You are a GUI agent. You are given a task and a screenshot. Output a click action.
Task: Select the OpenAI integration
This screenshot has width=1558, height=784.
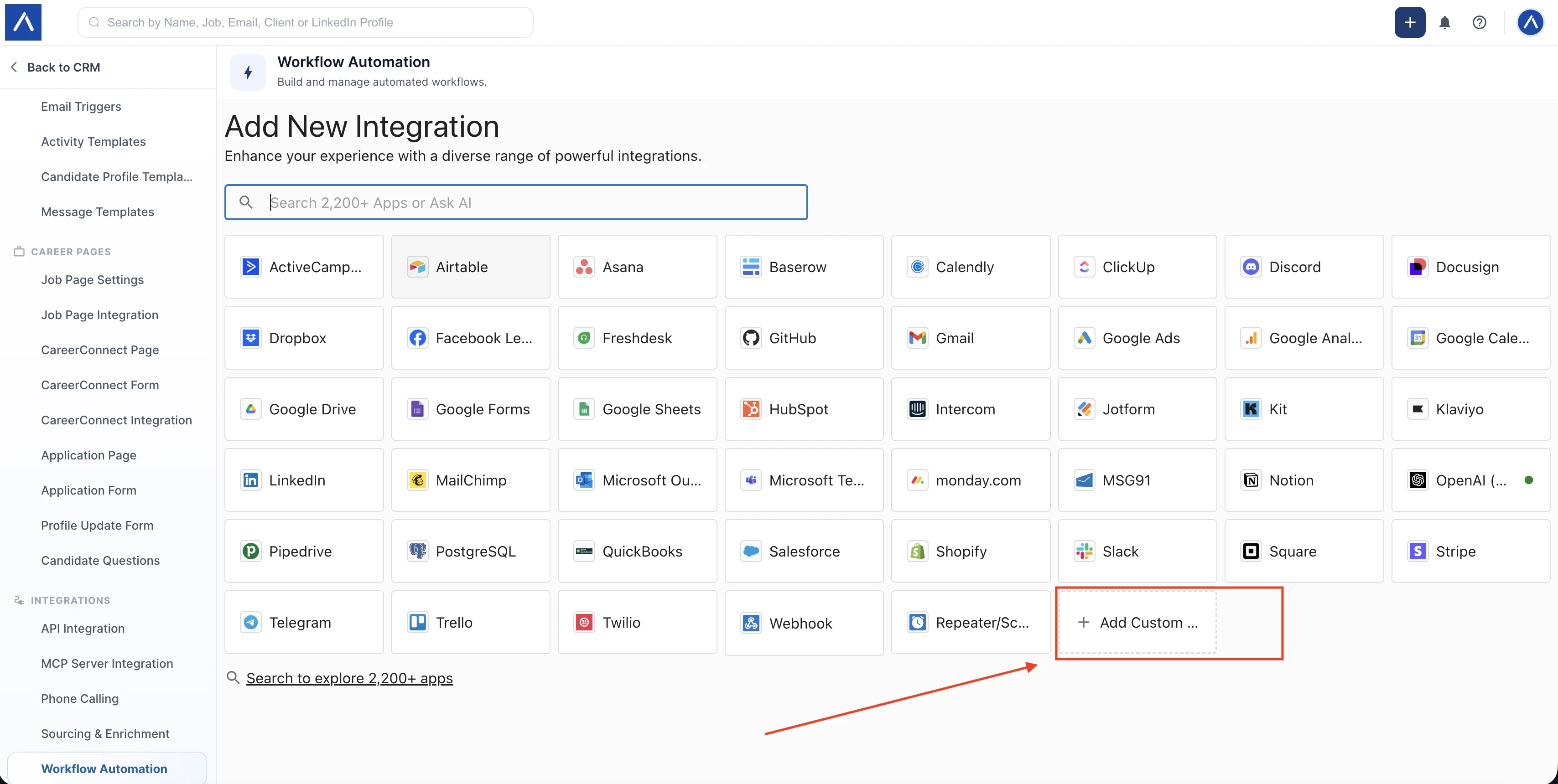pyautogui.click(x=1470, y=480)
